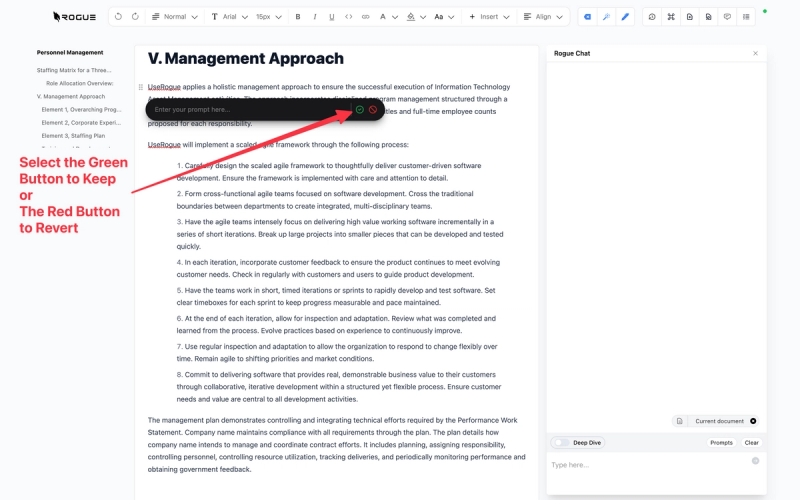Click the Enter your prompt here field
This screenshot has height=500, width=800.
[x=250, y=110]
